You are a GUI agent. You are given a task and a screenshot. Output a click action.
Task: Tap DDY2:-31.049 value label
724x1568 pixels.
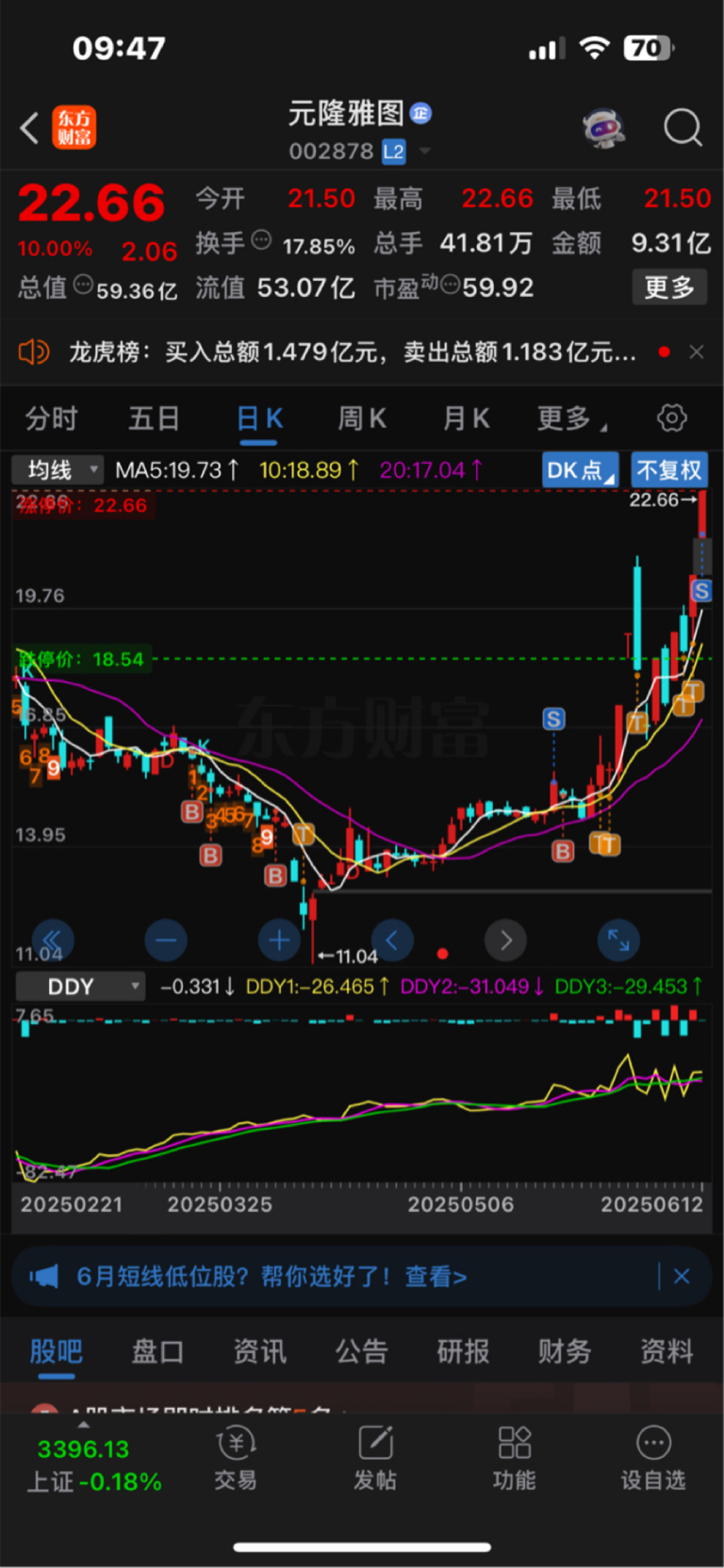point(472,987)
